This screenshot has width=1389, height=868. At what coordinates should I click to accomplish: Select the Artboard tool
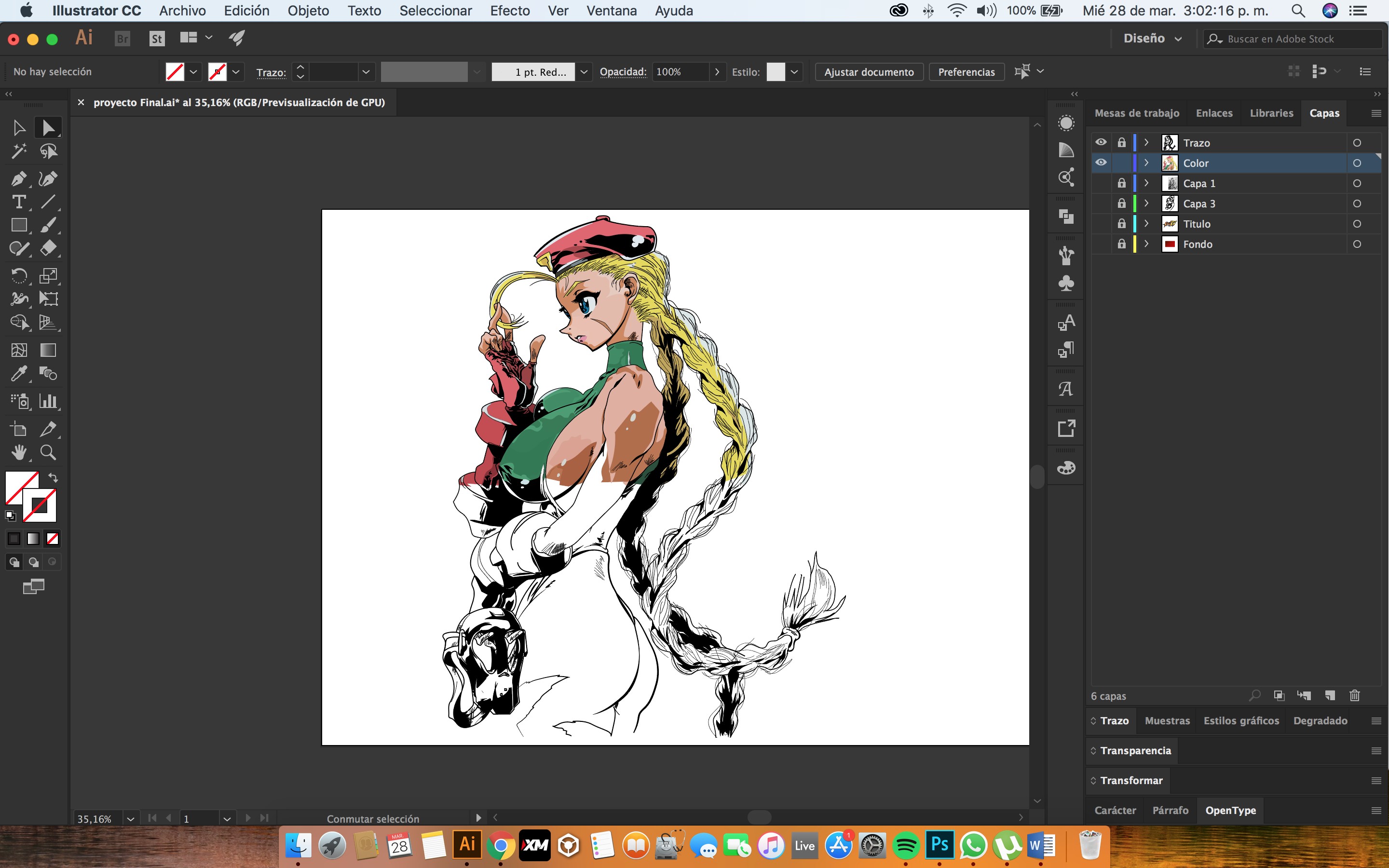pos(18,429)
